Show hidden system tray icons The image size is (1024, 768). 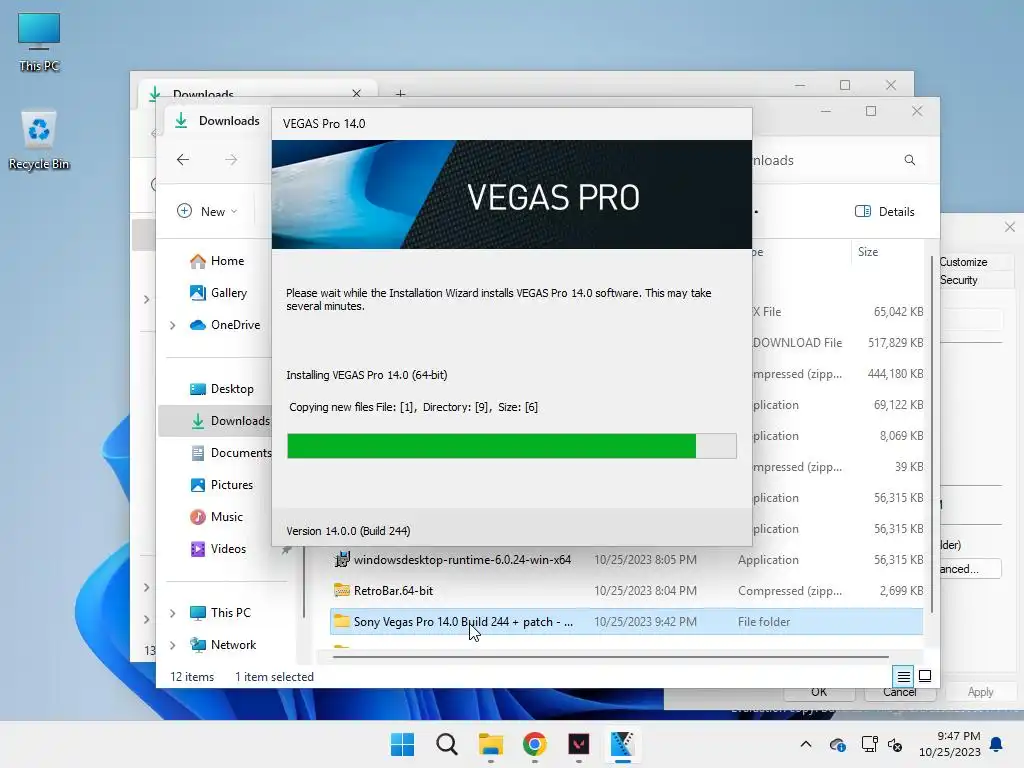(x=806, y=744)
